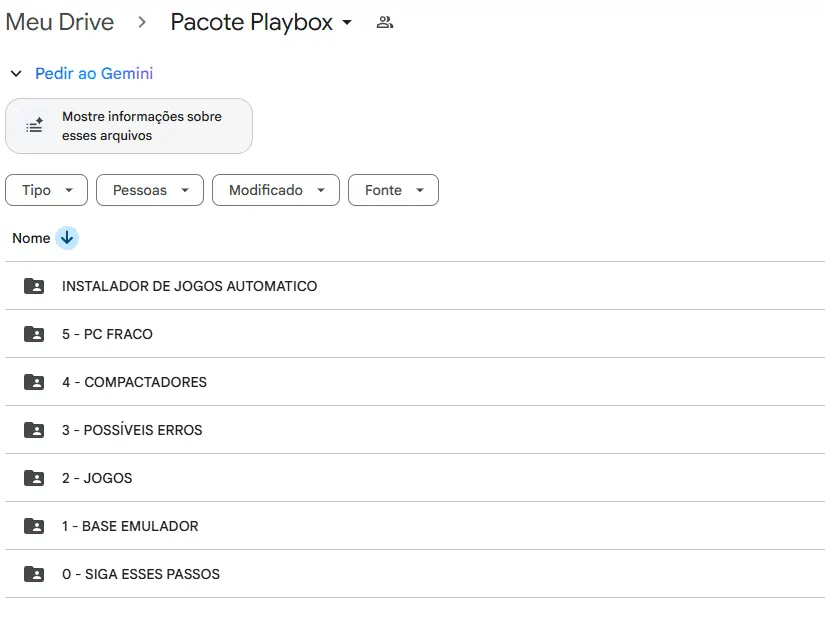The height and width of the screenshot is (636, 825).
Task: Click the Pedir ao Gemini link
Action: [x=93, y=73]
